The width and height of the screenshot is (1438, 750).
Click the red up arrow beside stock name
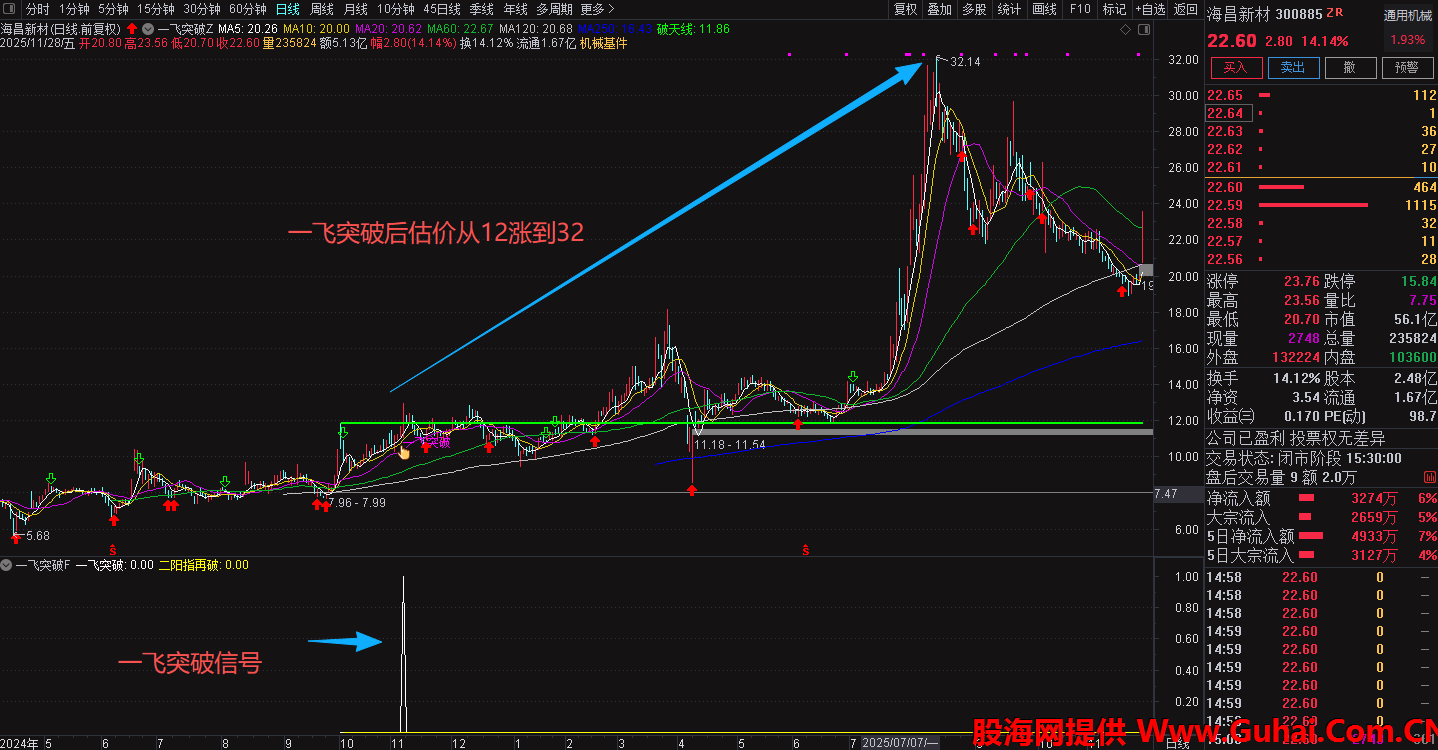[x=131, y=29]
